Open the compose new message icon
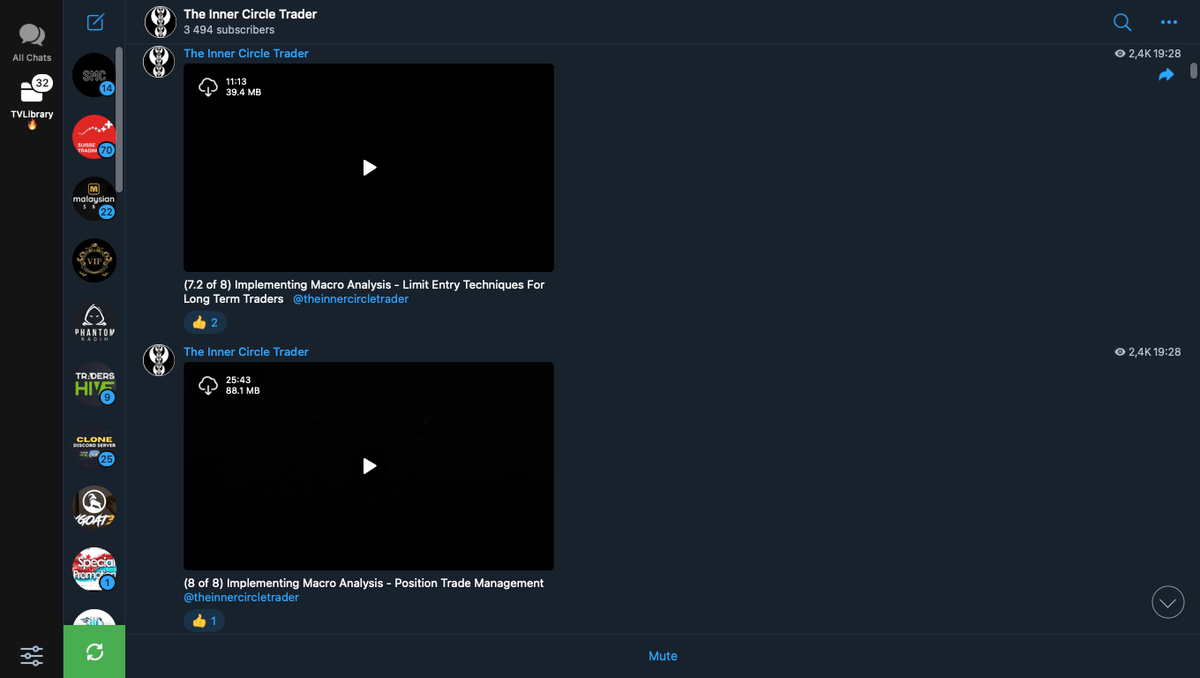1200x678 pixels. 95,21
